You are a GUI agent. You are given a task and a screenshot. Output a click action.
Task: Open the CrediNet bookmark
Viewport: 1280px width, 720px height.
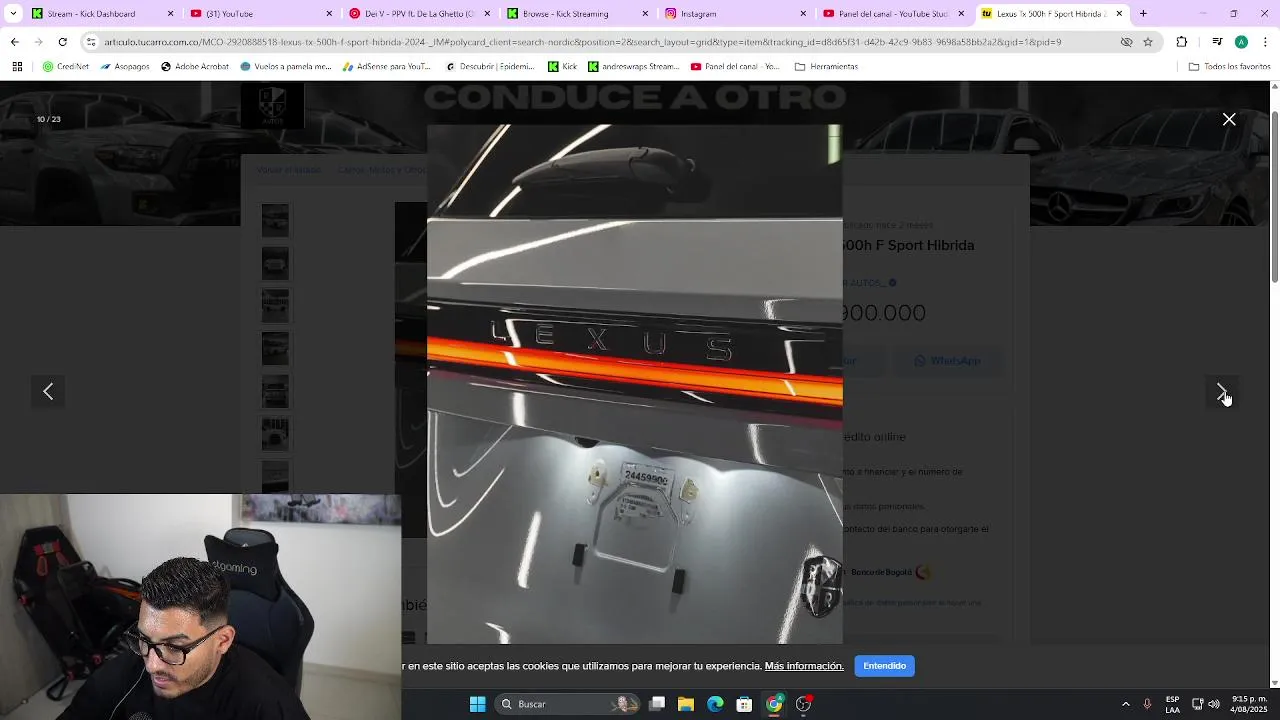tap(66, 66)
